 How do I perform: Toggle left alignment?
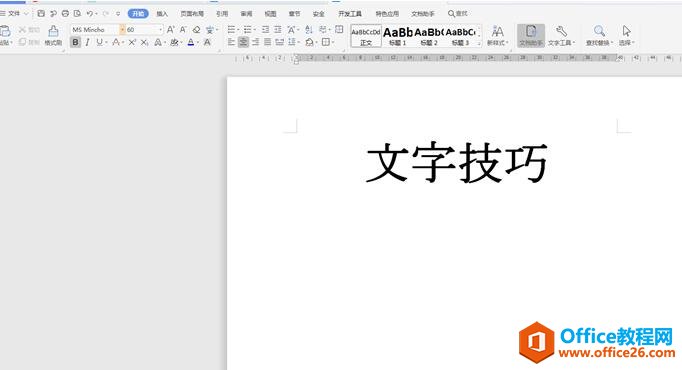(x=231, y=42)
